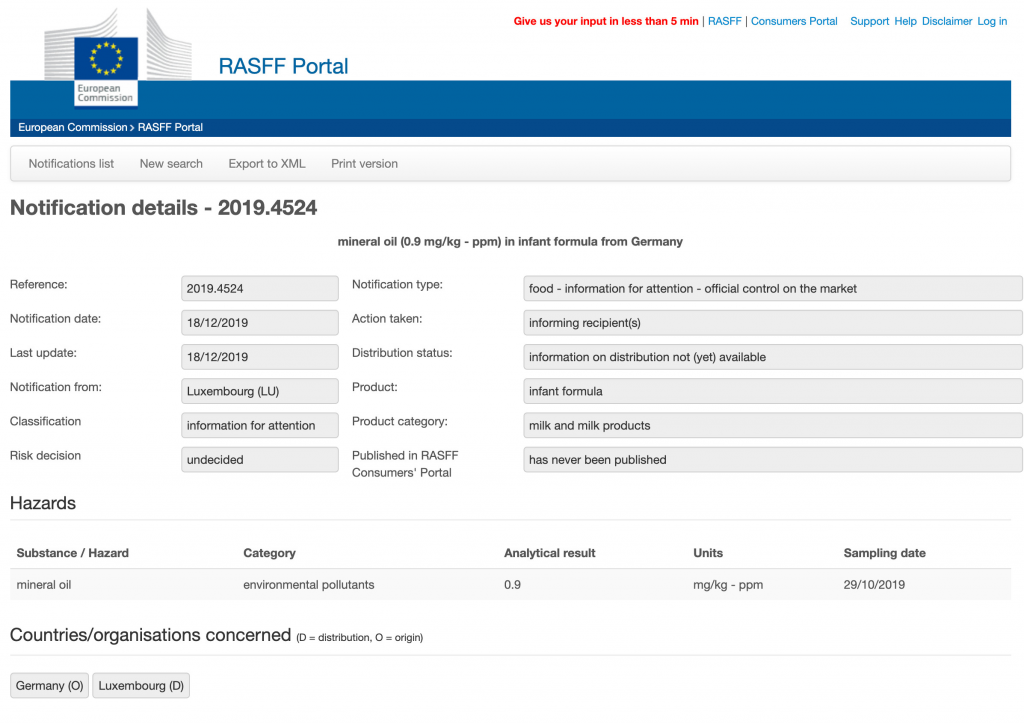Click the 'Notification from:' label
The image size is (1024, 724).
pos(56,387)
